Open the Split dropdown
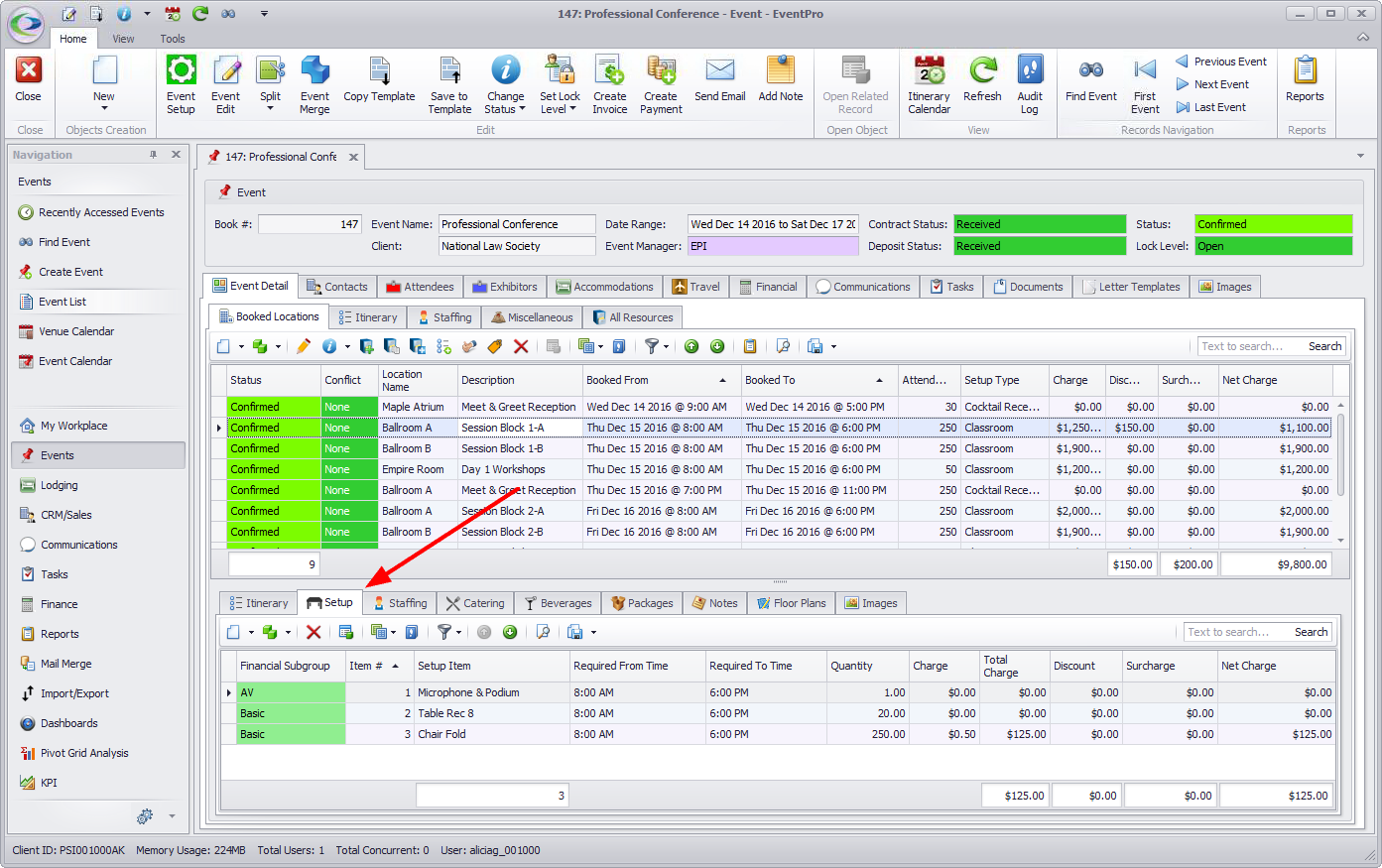Image resolution: width=1382 pixels, height=868 pixels. [270, 108]
